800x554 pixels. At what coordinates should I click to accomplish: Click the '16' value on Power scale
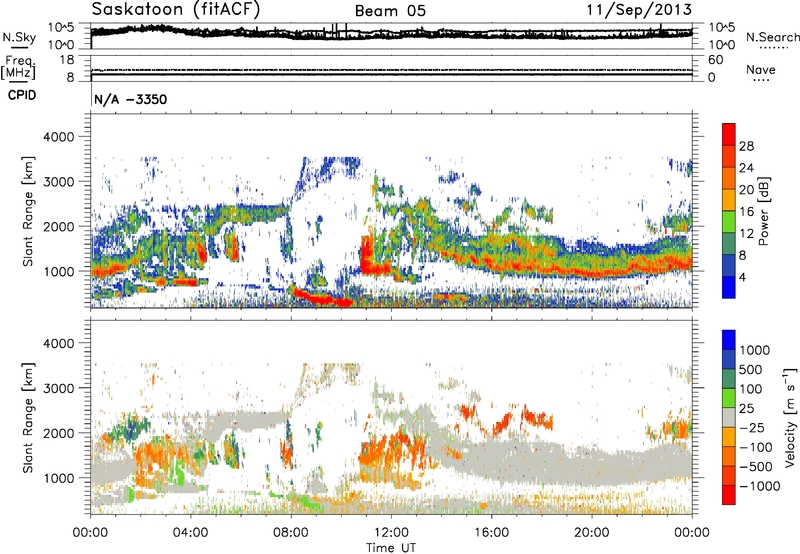click(746, 212)
